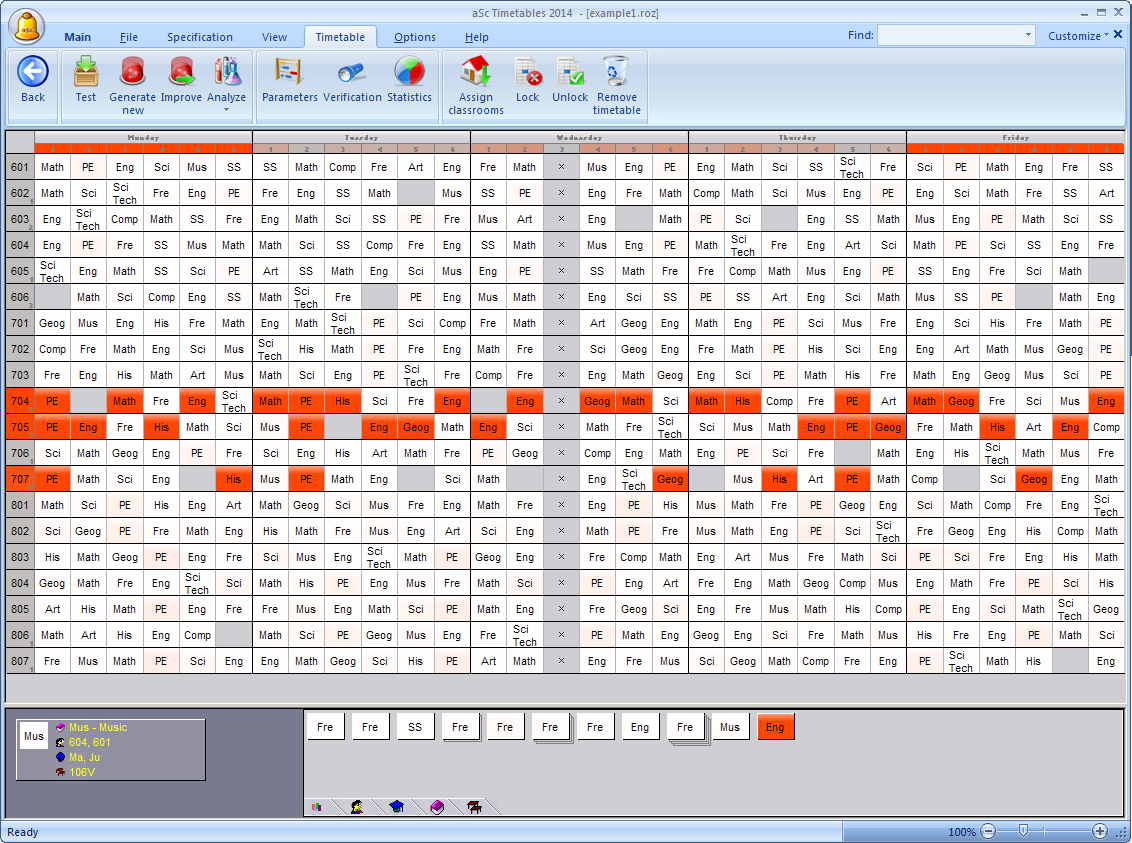This screenshot has width=1132, height=843.
Task: Expand the Analyze dropdown
Action: point(226,109)
